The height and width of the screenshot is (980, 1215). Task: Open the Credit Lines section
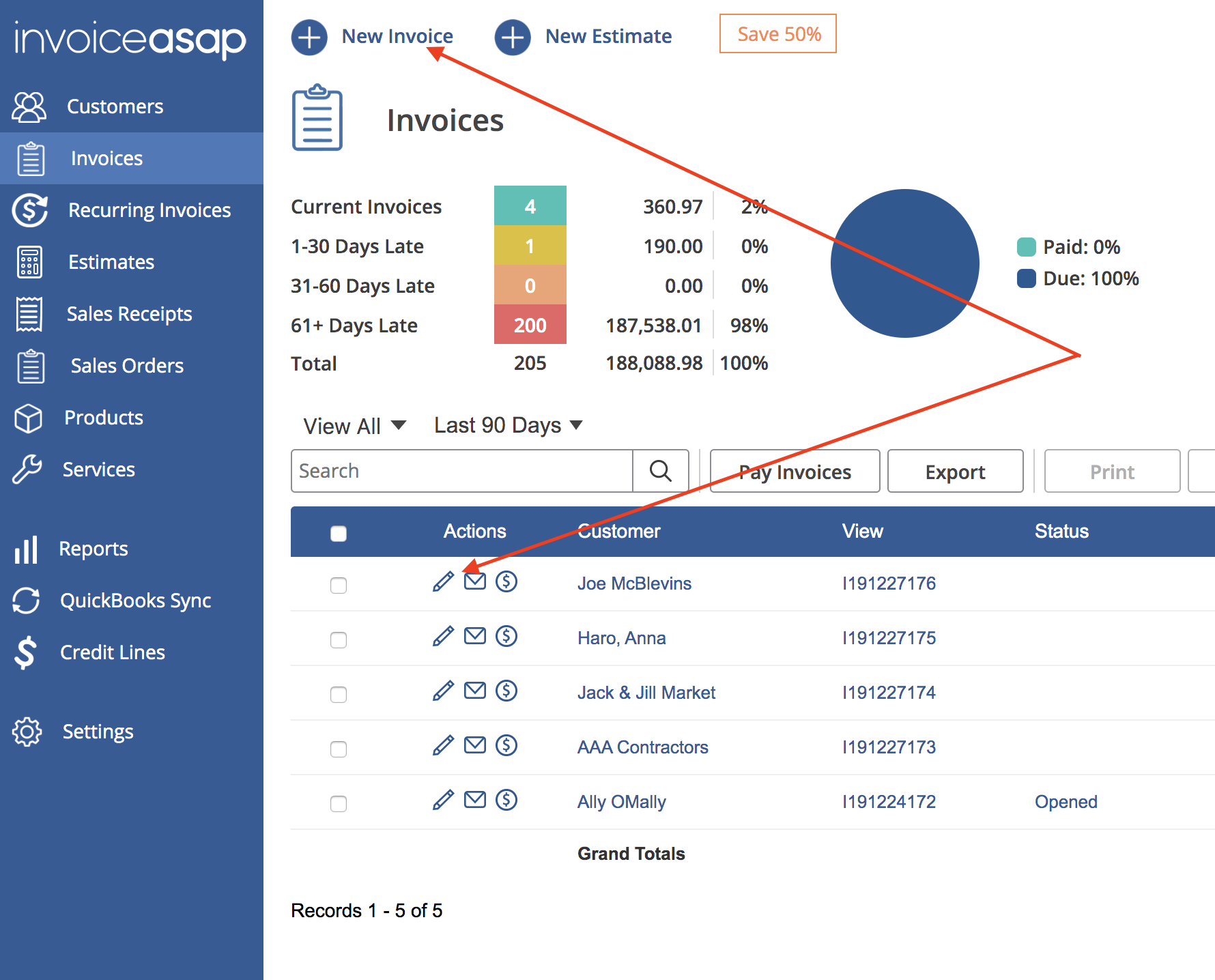click(x=112, y=652)
